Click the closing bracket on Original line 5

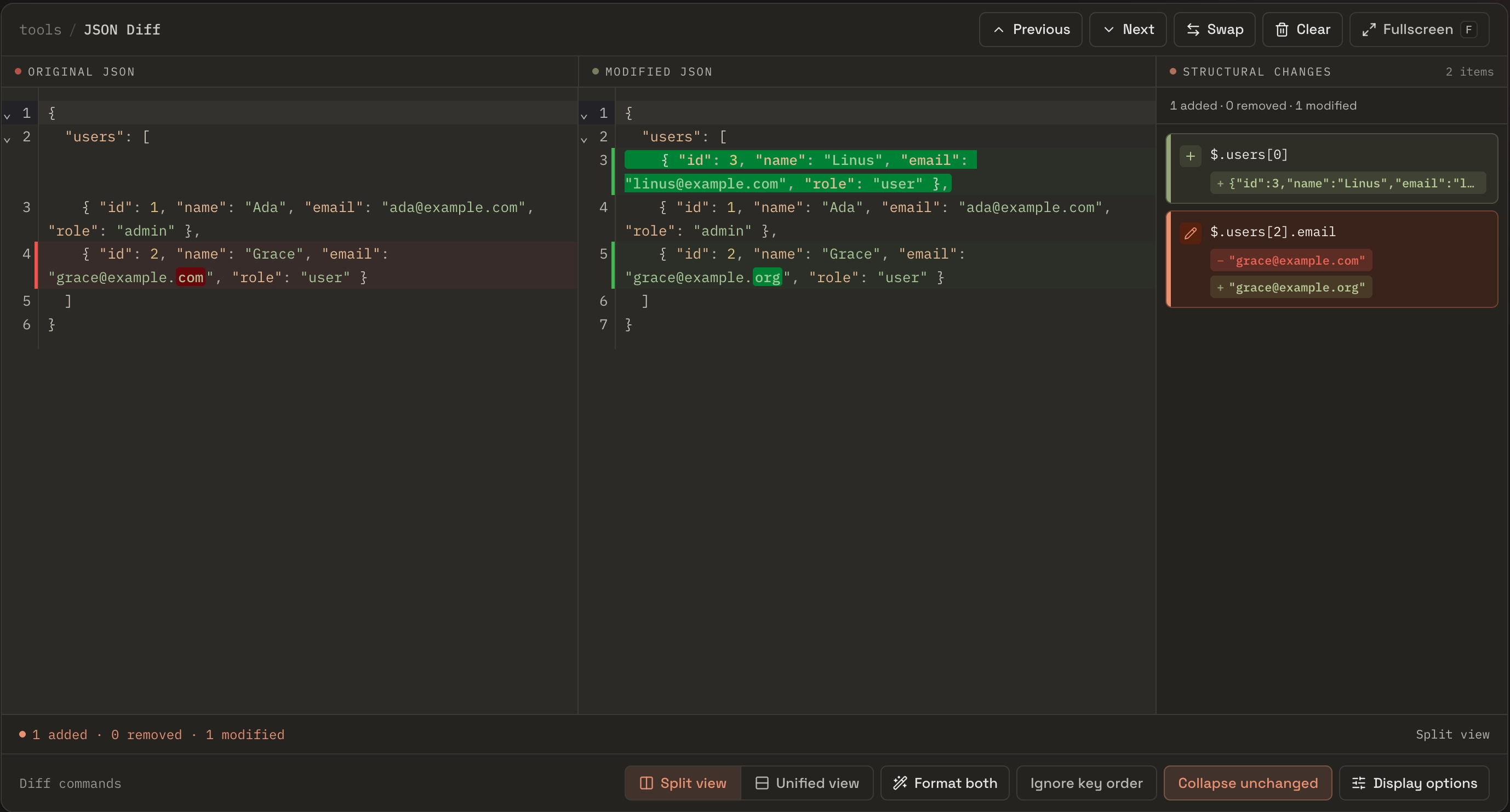[x=68, y=301]
